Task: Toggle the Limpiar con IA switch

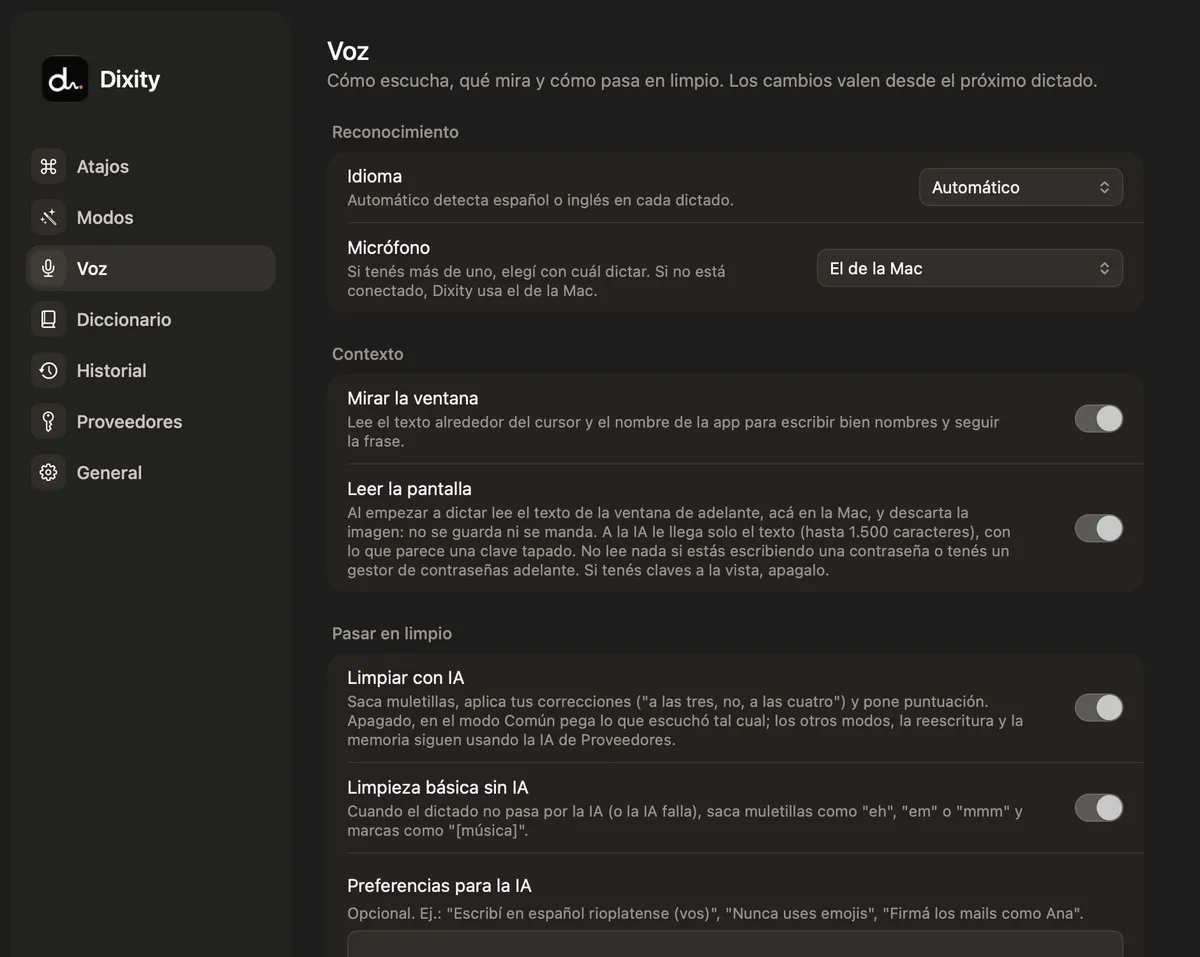Action: (1099, 708)
